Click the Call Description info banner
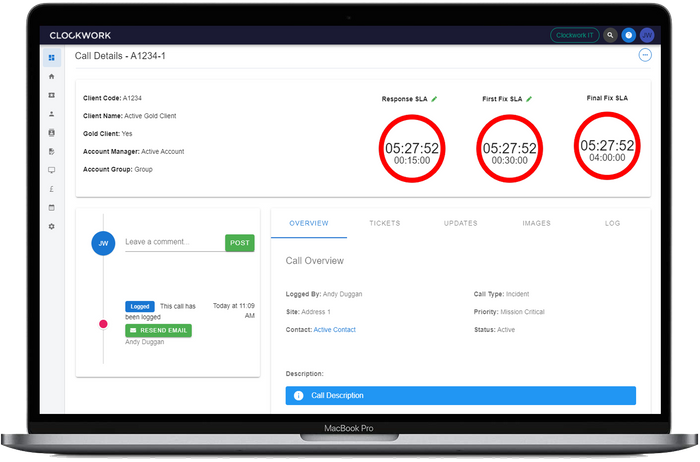 point(461,396)
